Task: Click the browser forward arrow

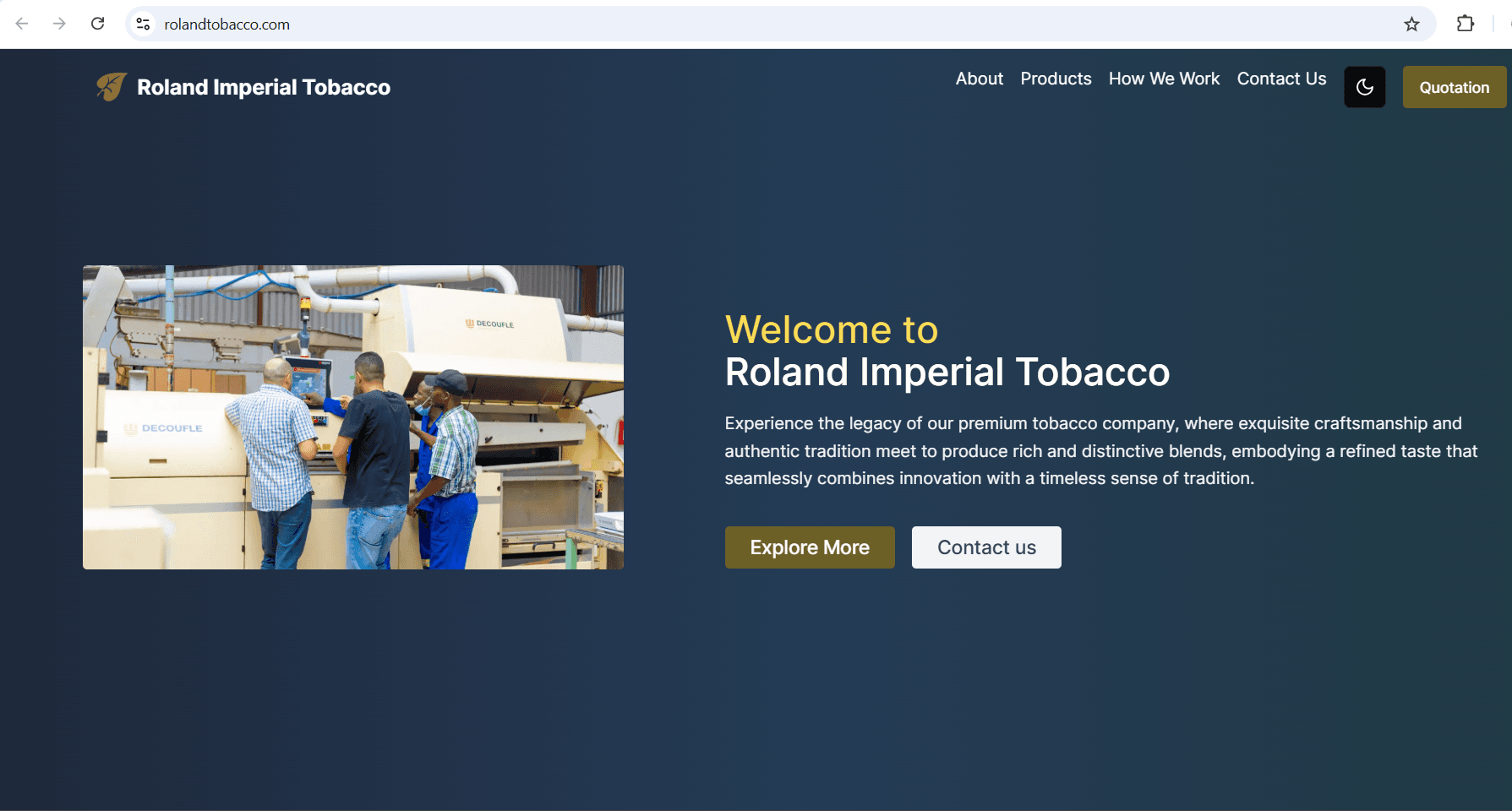Action: pos(59,24)
